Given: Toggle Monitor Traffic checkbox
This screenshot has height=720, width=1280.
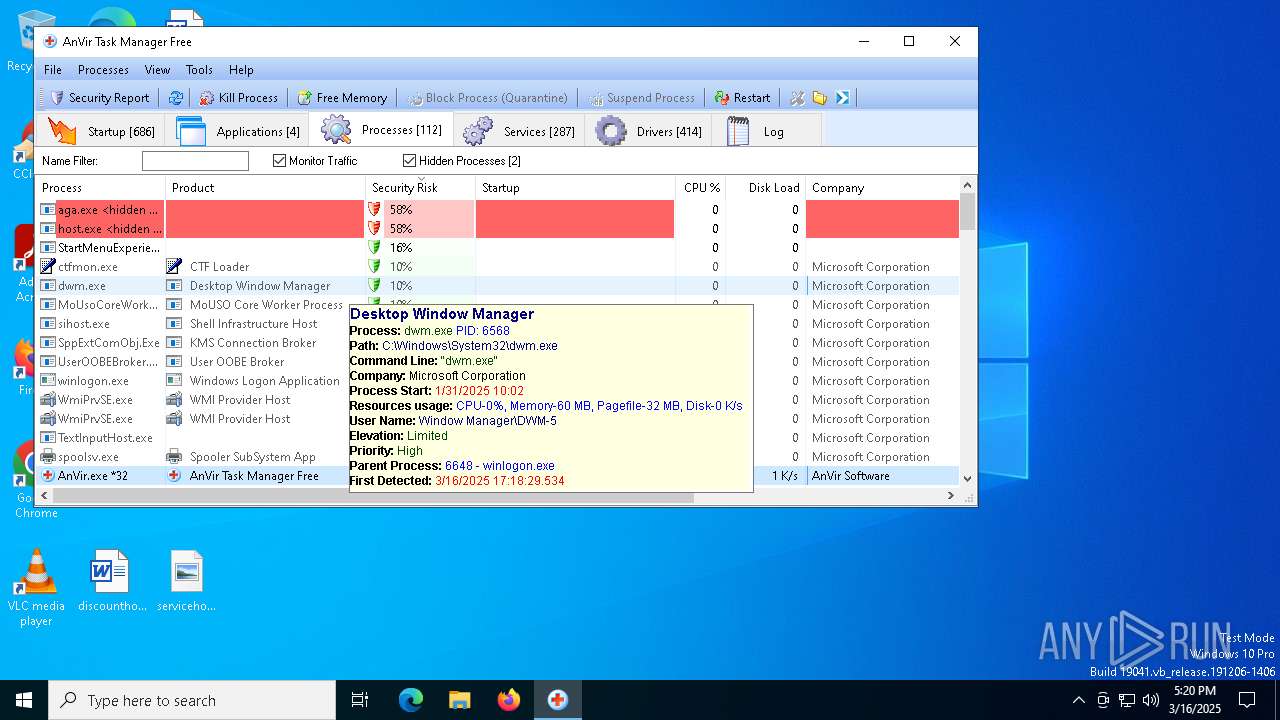Looking at the screenshot, I should coord(280,161).
